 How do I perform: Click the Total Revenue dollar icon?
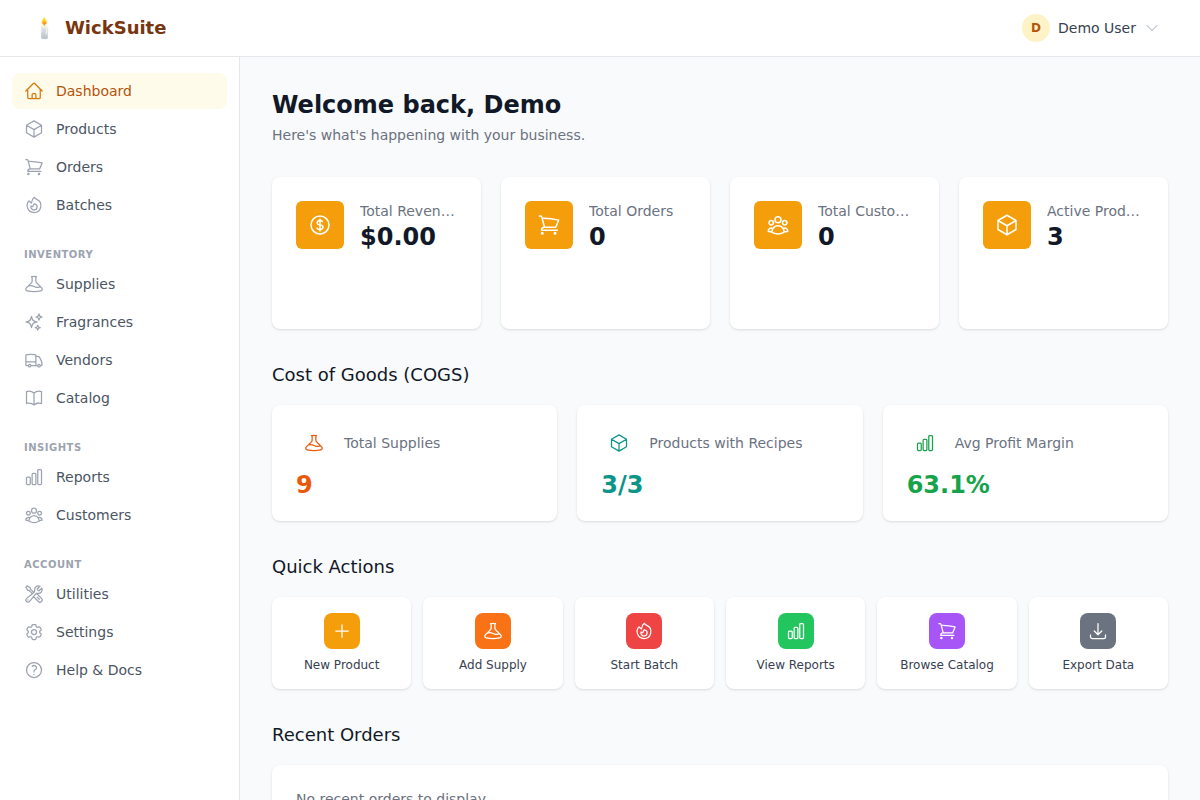(319, 225)
